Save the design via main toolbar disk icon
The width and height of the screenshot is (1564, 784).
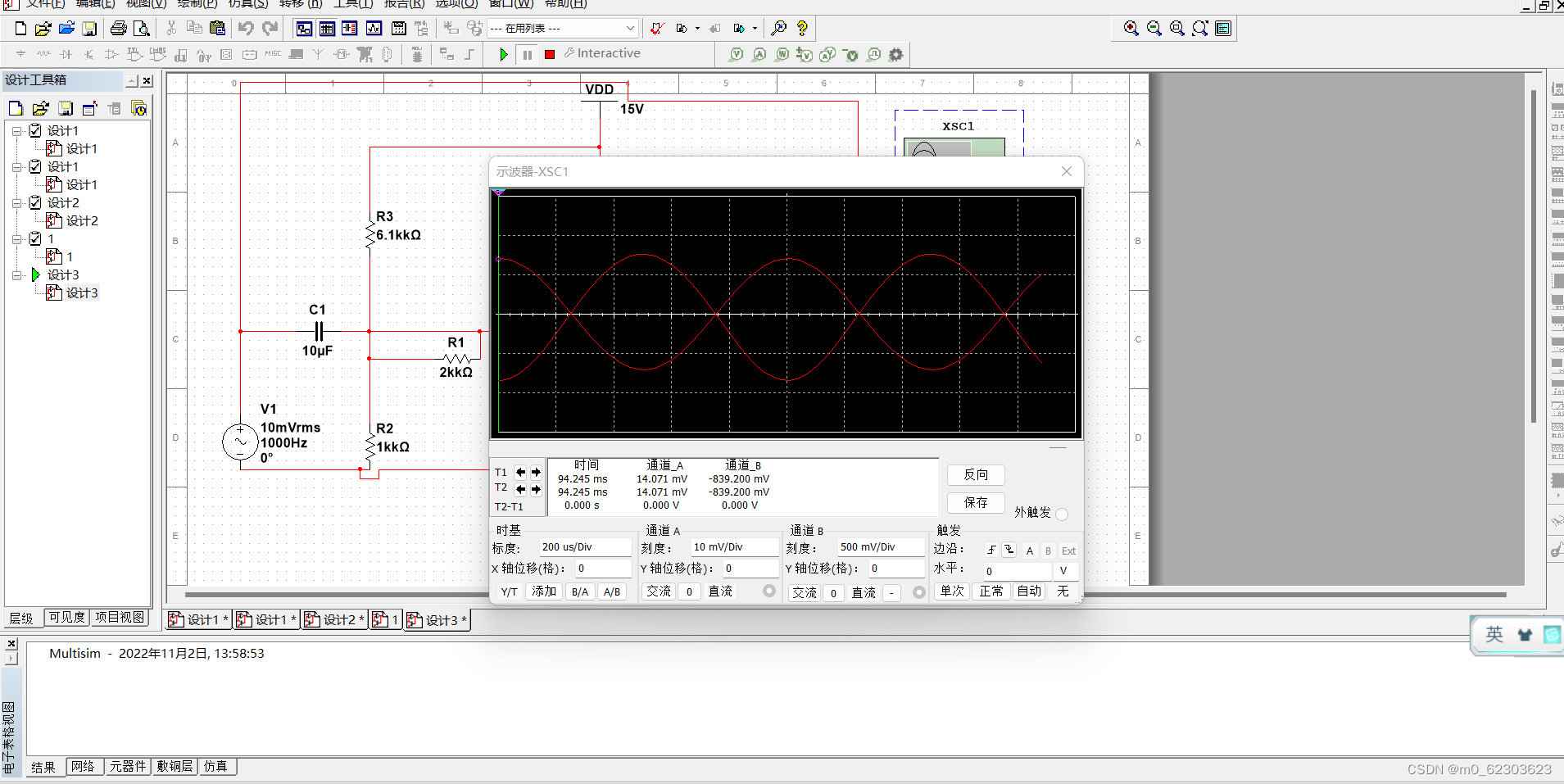point(89,29)
